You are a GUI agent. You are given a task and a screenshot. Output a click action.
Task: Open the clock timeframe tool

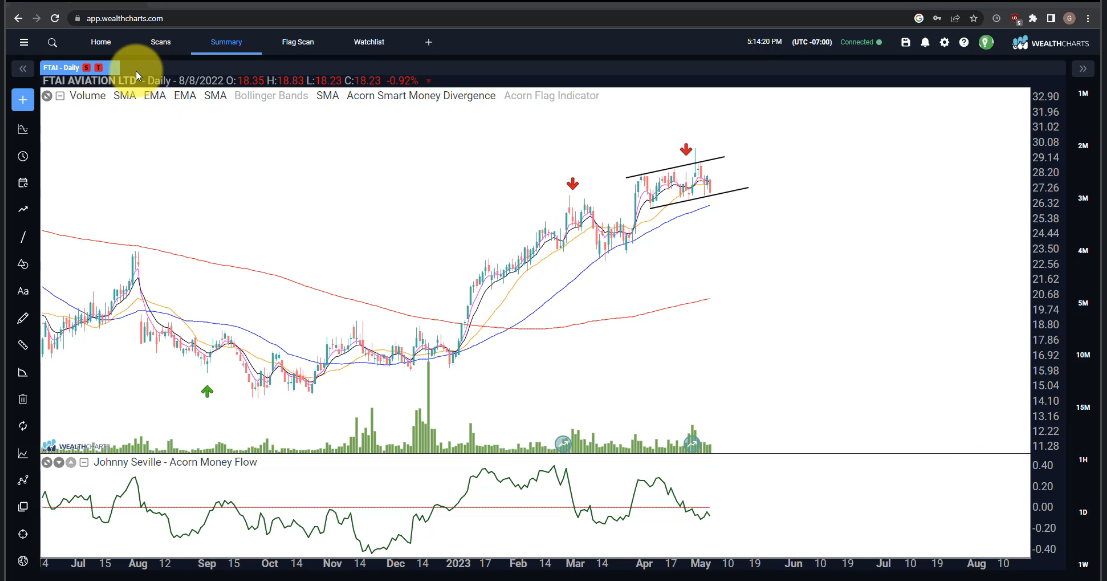tap(23, 156)
